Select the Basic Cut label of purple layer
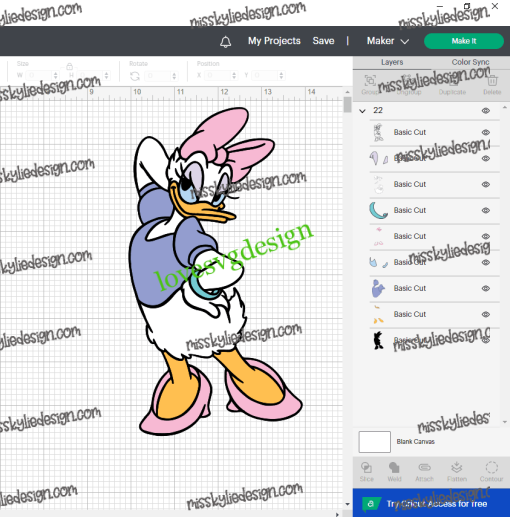 click(410, 288)
